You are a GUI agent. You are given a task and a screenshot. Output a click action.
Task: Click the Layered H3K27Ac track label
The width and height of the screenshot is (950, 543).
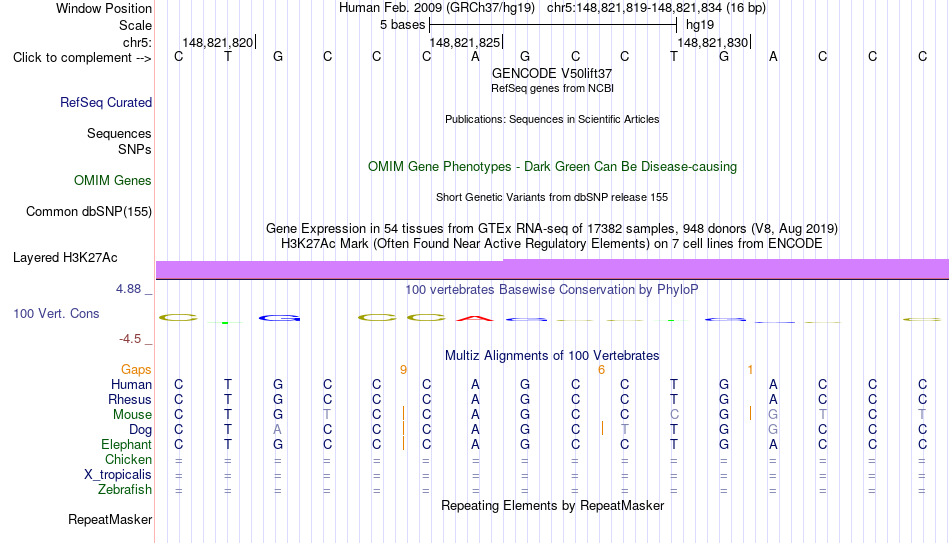point(65,258)
